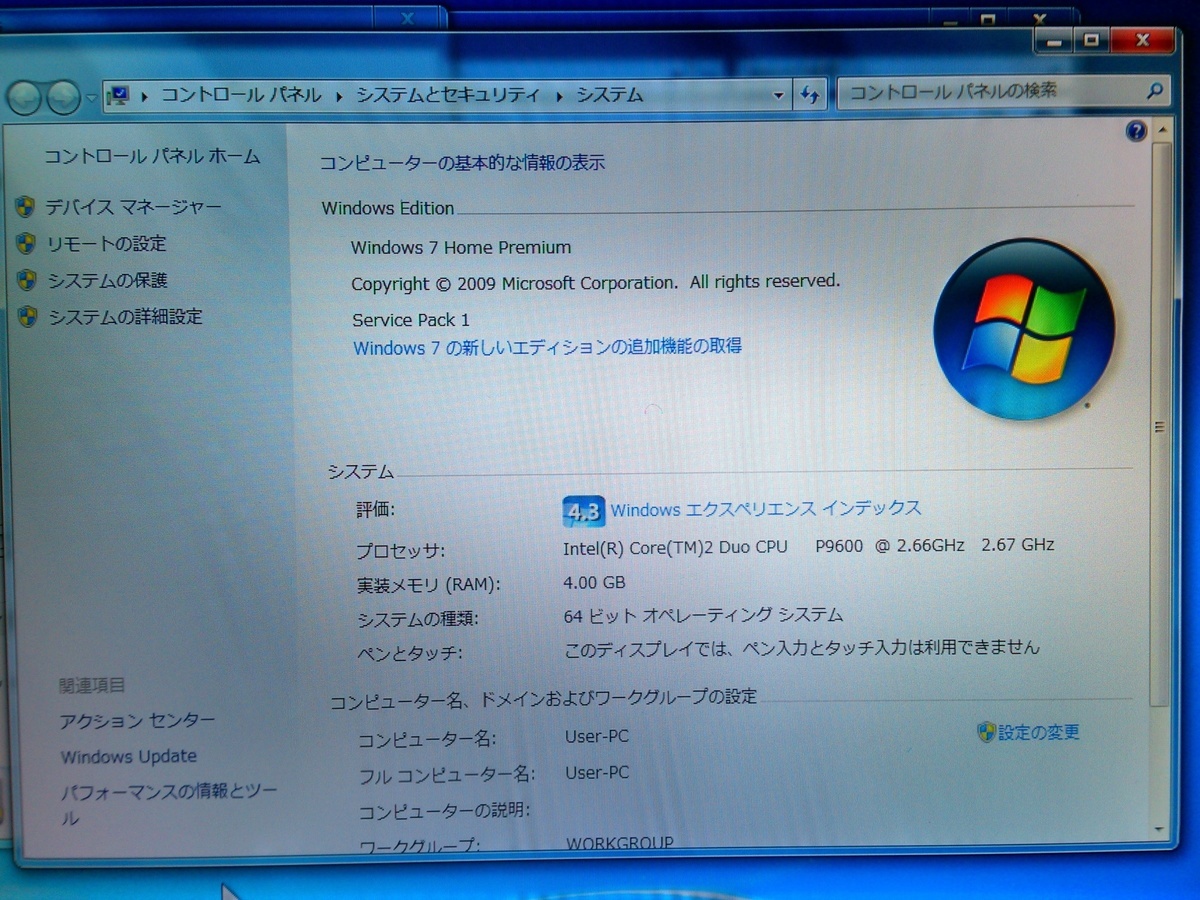Click the vertical scrollbar thumb

pyautogui.click(x=1160, y=425)
